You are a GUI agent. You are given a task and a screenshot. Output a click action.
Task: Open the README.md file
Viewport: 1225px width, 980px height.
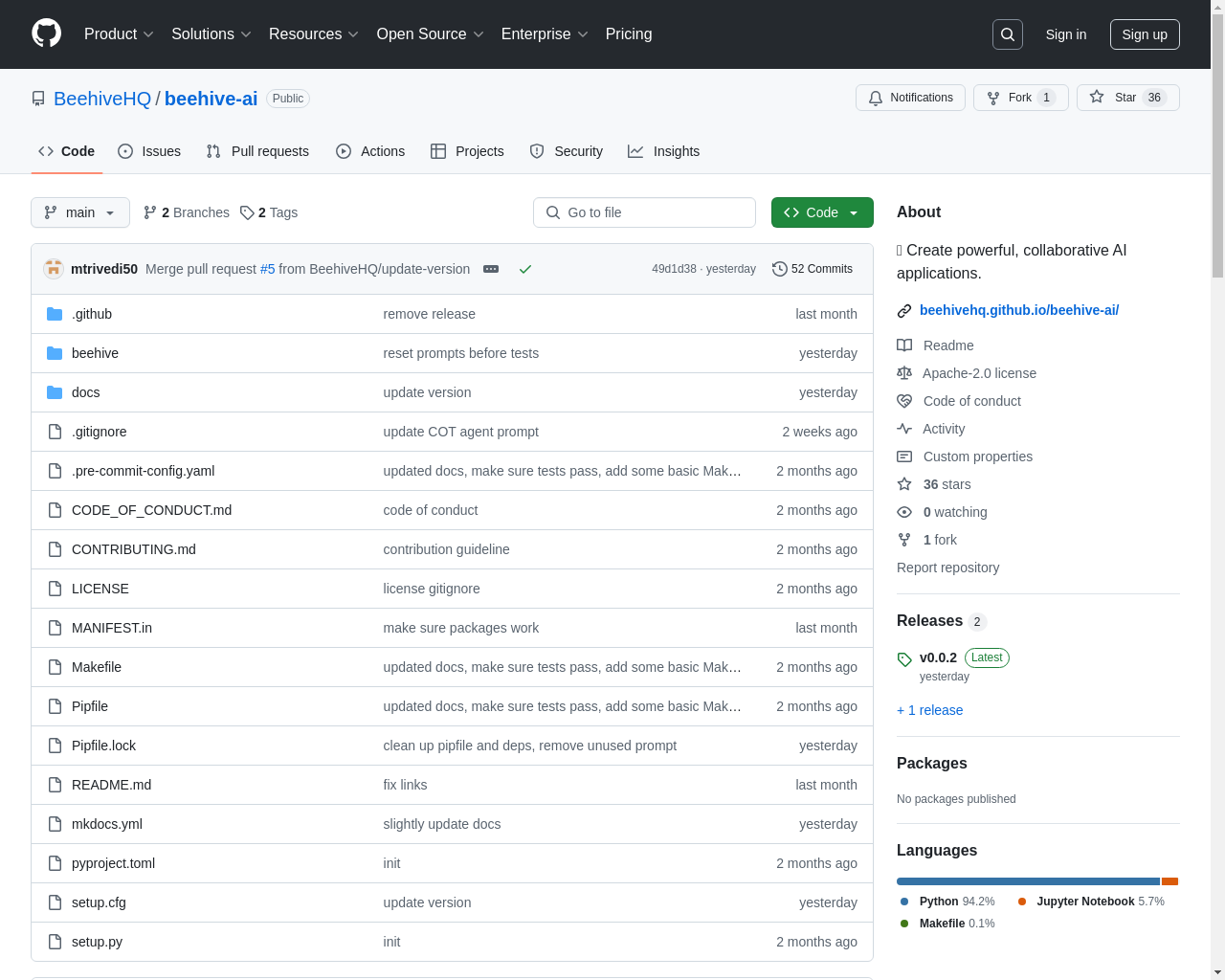111,785
